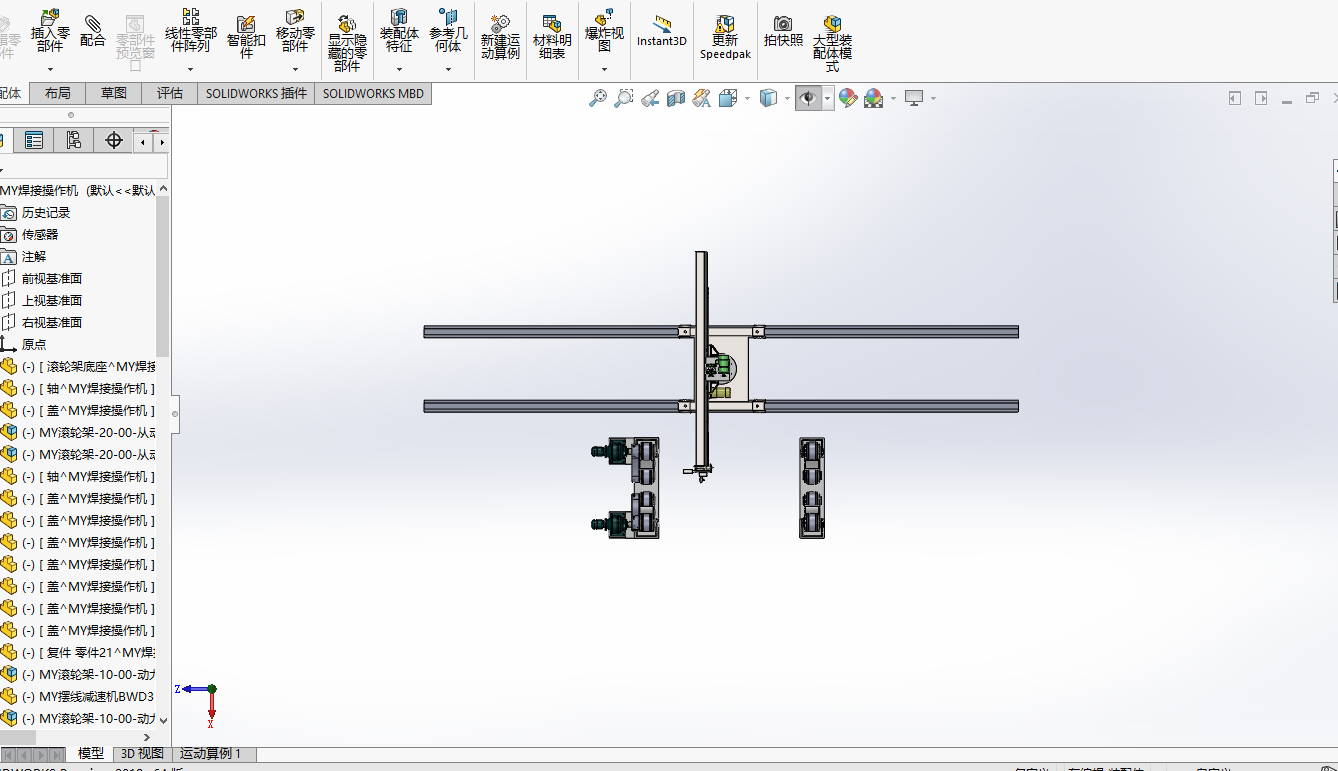Open the View Settings dropdown arrow
Viewport: 1338px width, 771px height.
933,98
